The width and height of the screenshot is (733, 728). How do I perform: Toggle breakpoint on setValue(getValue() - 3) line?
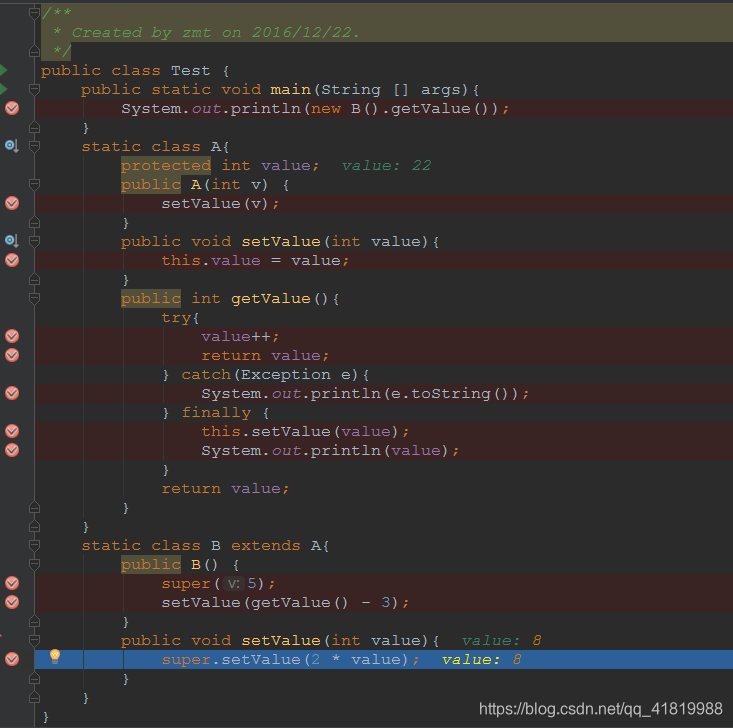tap(12, 602)
